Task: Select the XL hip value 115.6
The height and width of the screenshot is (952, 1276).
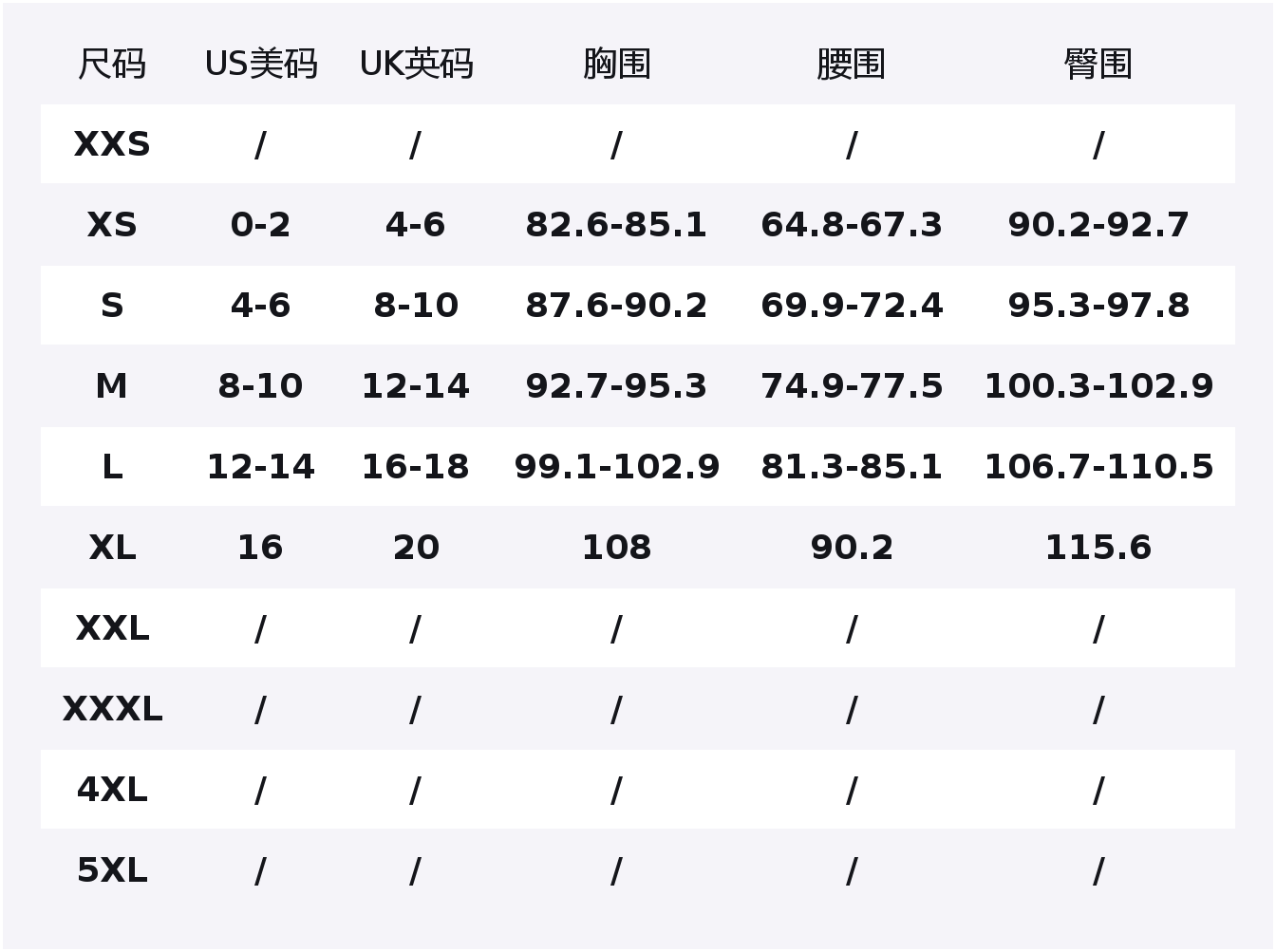Action: point(1098,548)
